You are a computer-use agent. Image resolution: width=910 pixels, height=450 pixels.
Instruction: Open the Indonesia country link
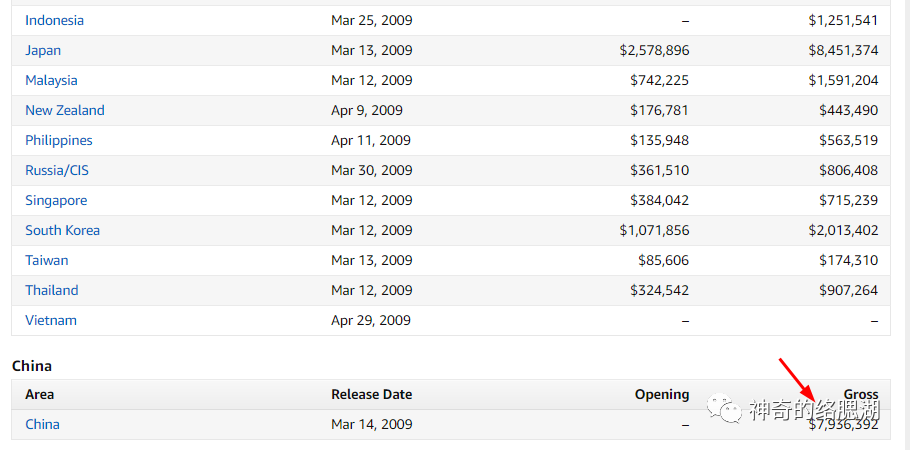pos(55,20)
